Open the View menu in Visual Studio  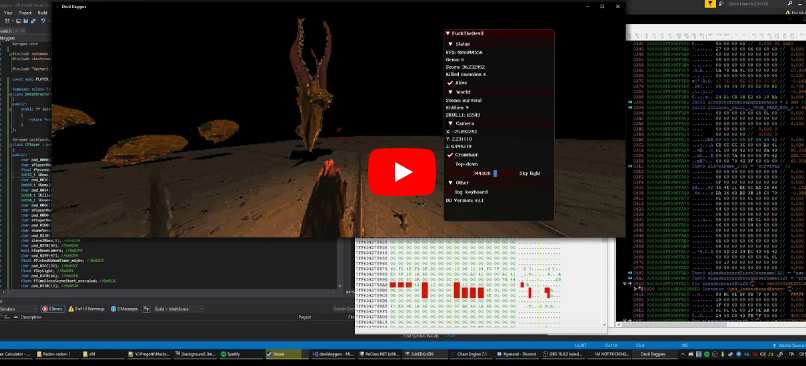point(8,13)
